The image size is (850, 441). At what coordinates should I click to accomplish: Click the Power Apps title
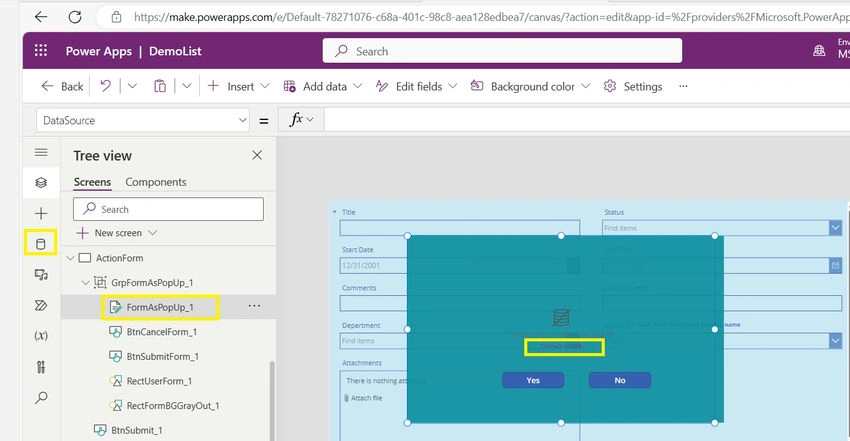(99, 51)
